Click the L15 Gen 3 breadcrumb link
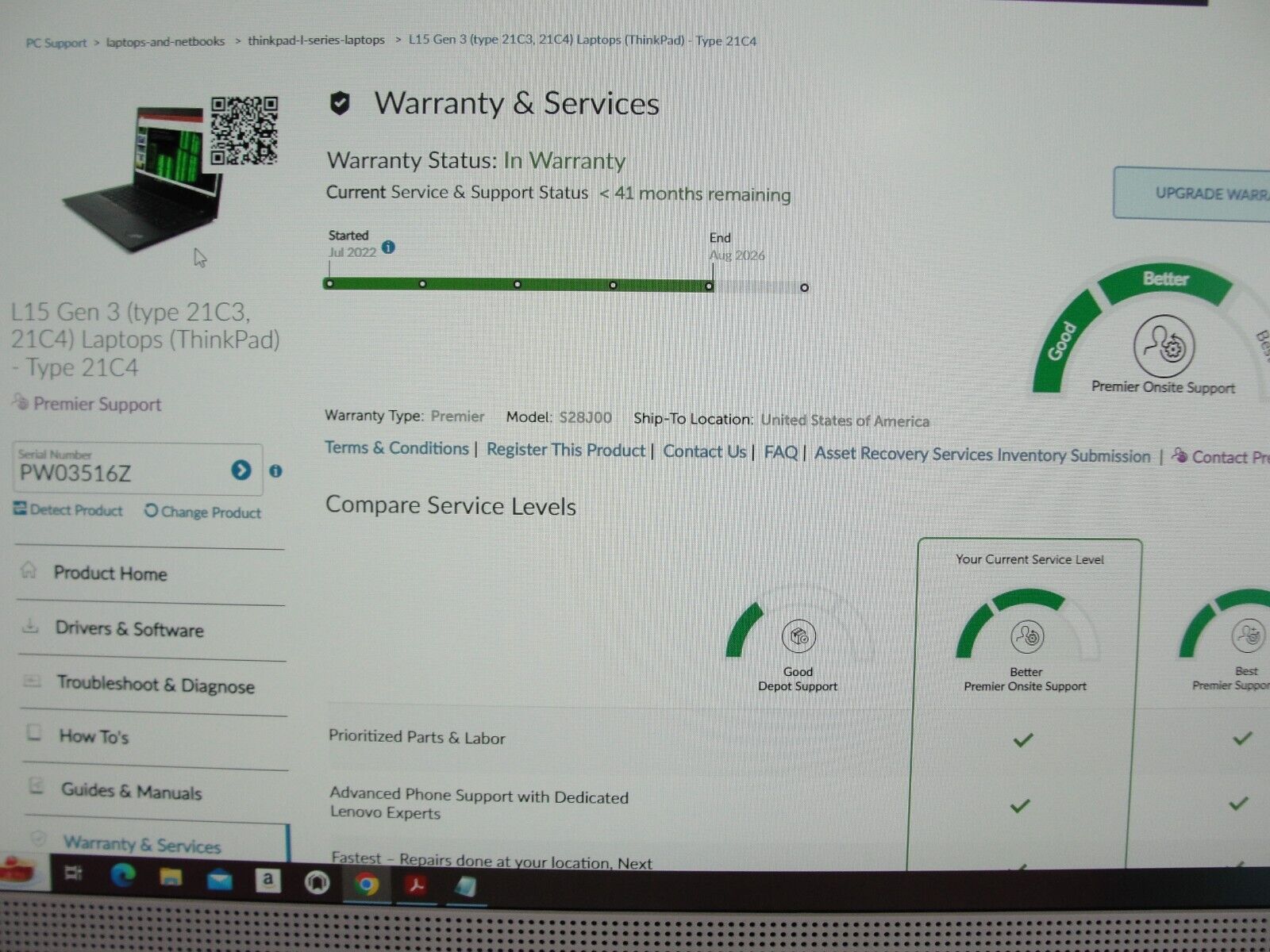1270x952 pixels. pyautogui.click(x=582, y=40)
